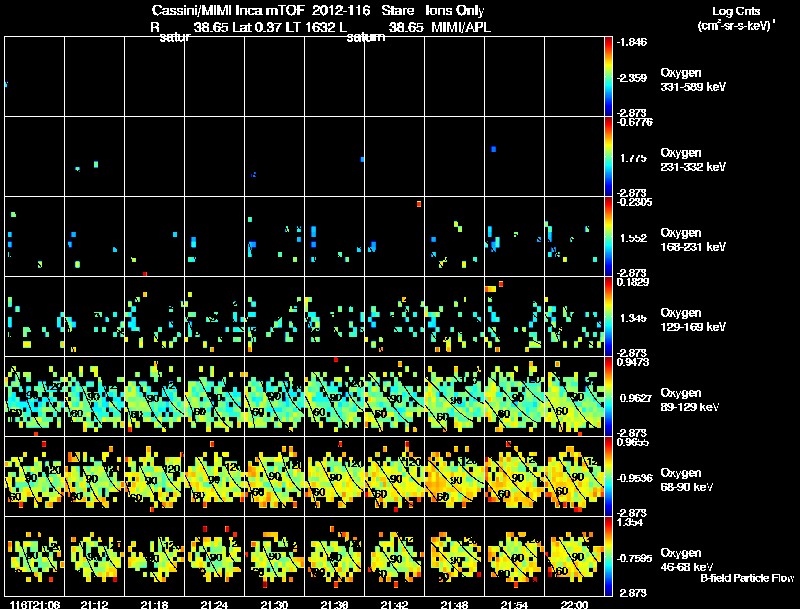
Task: Select the 21:54 image in 68-90 keV row
Action: pos(514,476)
